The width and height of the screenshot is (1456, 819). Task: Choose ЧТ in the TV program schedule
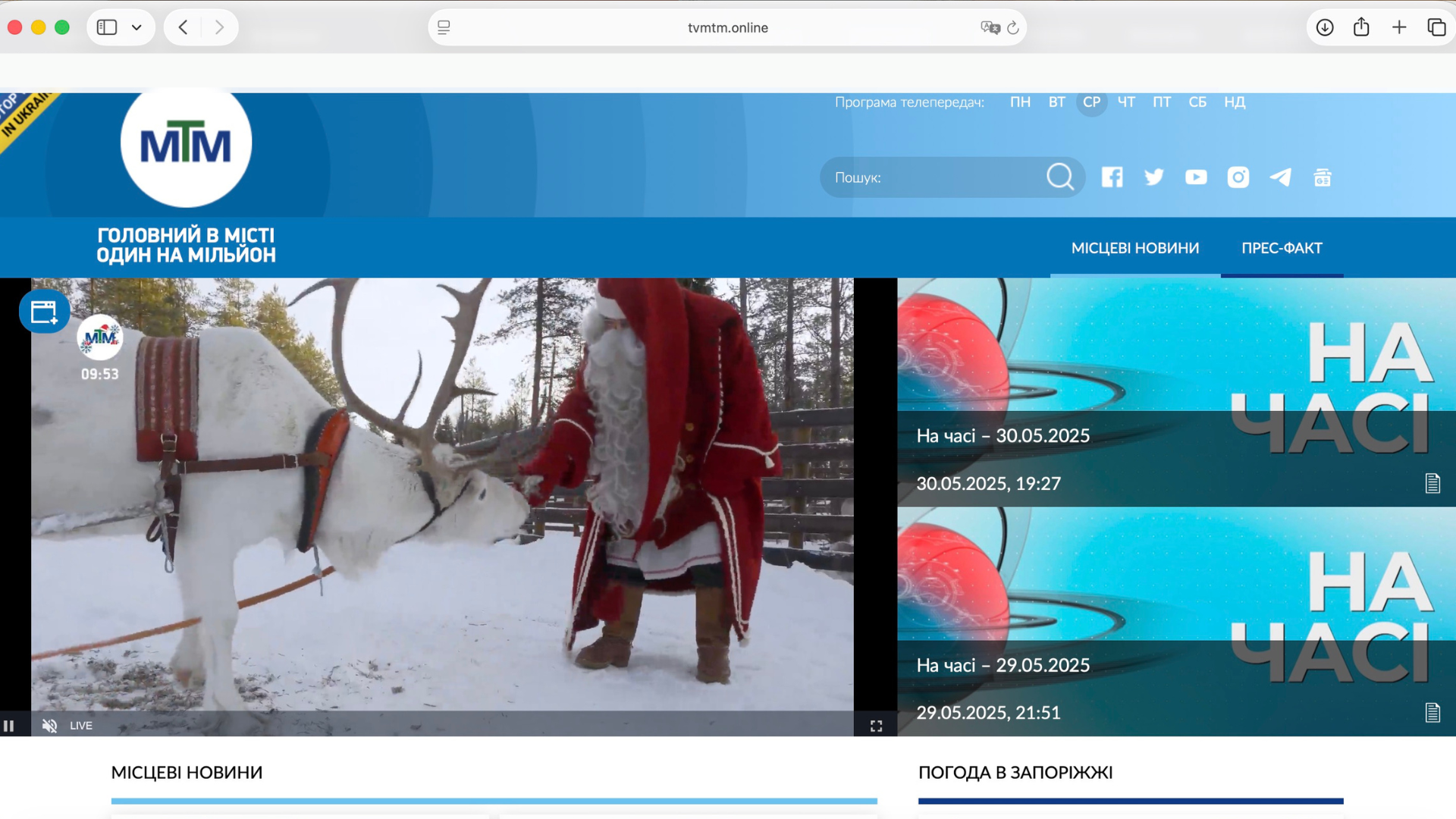pyautogui.click(x=1125, y=102)
